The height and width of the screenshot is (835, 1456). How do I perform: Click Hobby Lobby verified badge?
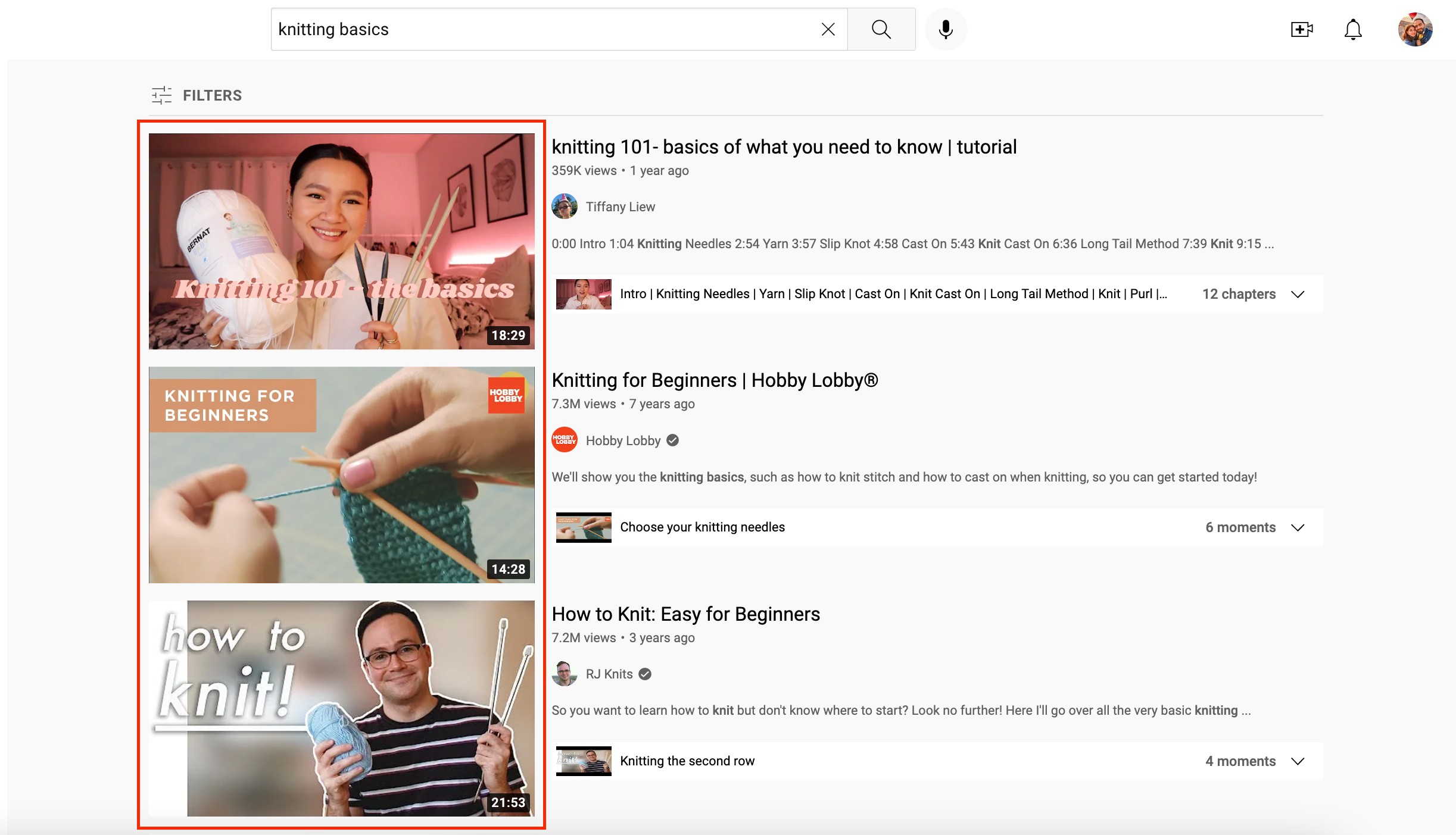tap(672, 440)
